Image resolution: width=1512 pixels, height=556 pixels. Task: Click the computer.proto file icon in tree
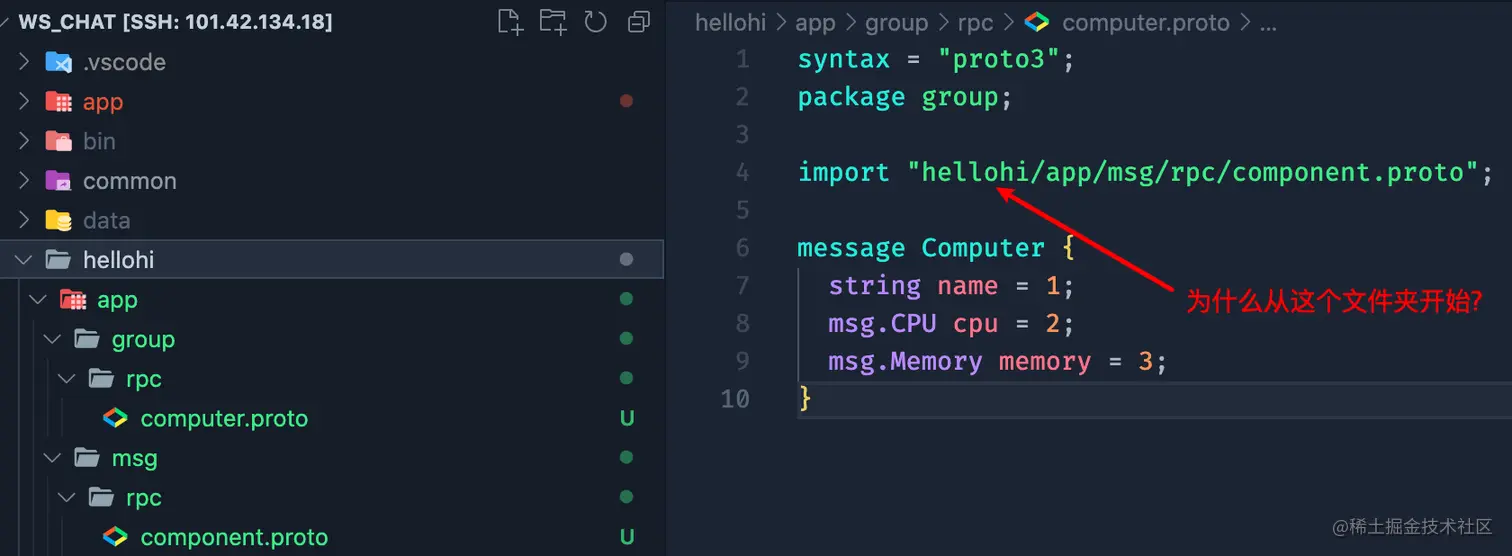(x=116, y=418)
